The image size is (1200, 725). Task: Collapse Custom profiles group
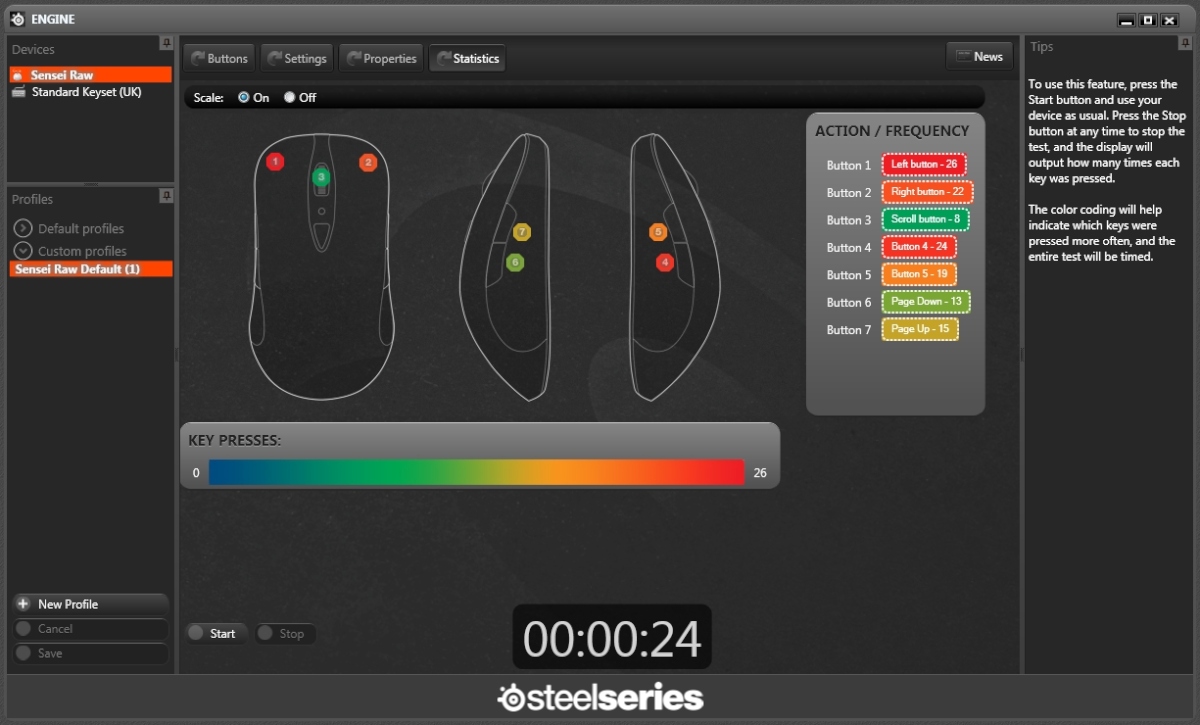[x=23, y=251]
